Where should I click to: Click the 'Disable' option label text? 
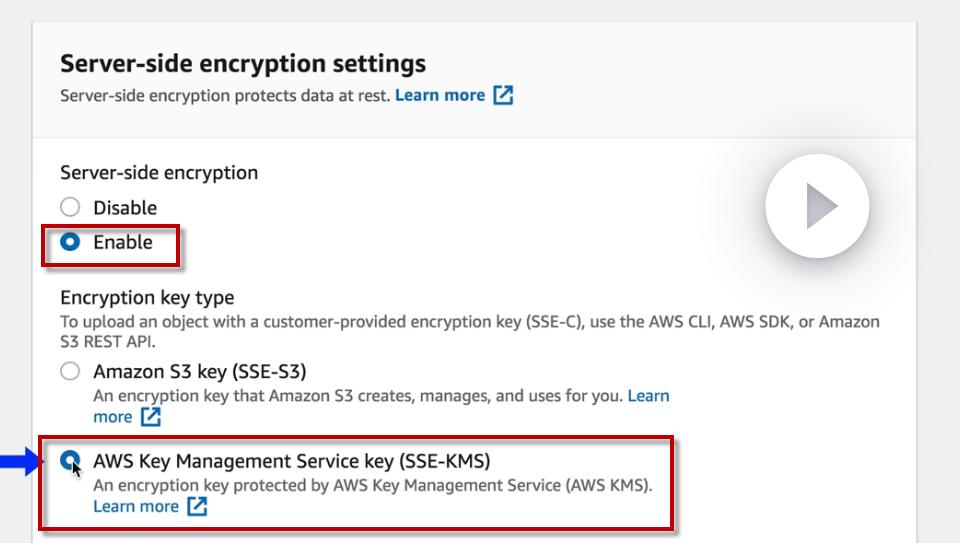coord(125,208)
